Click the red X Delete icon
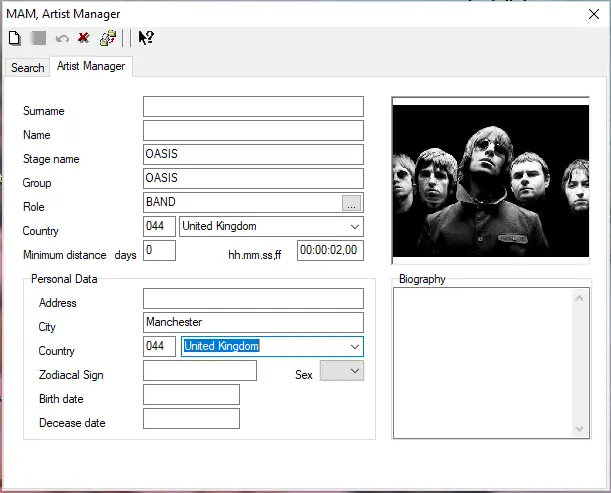 coord(84,38)
